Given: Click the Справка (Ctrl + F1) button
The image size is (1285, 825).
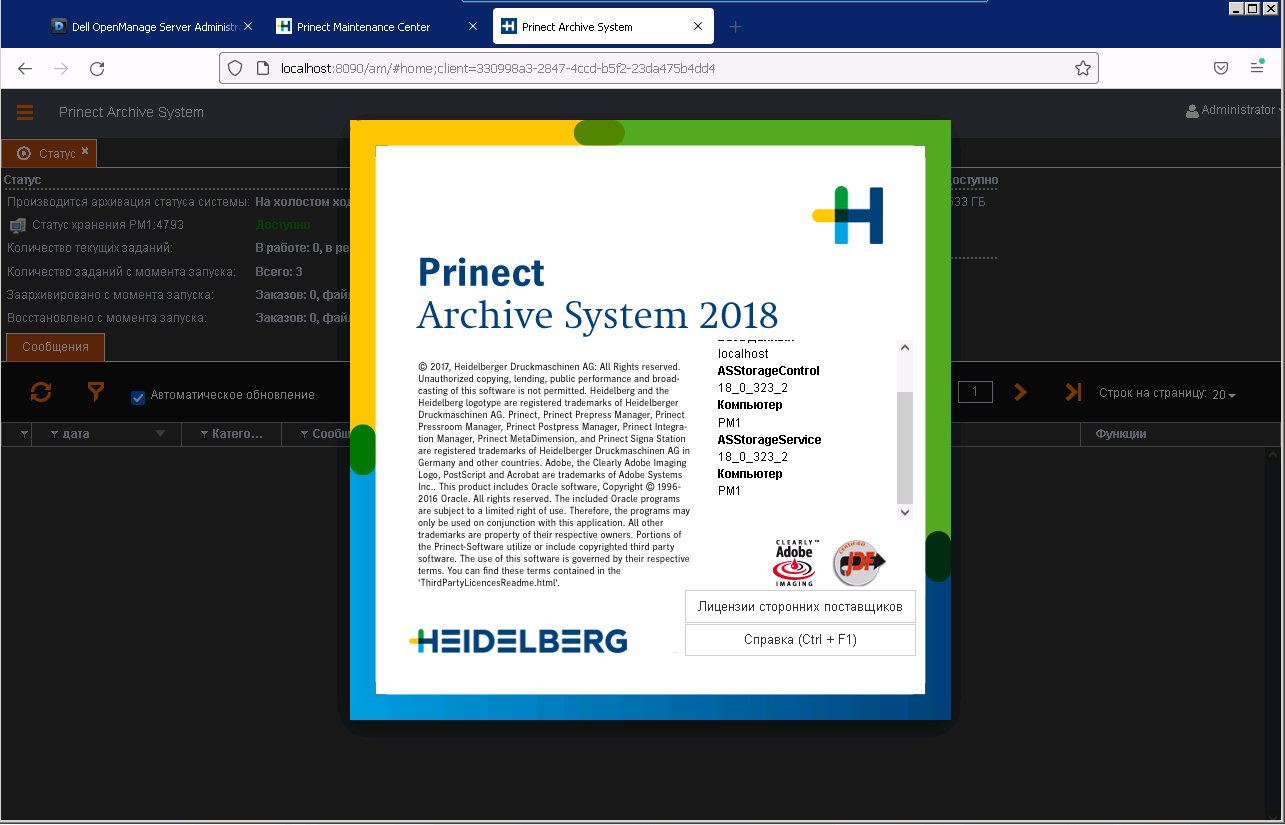Looking at the screenshot, I should 800,640.
